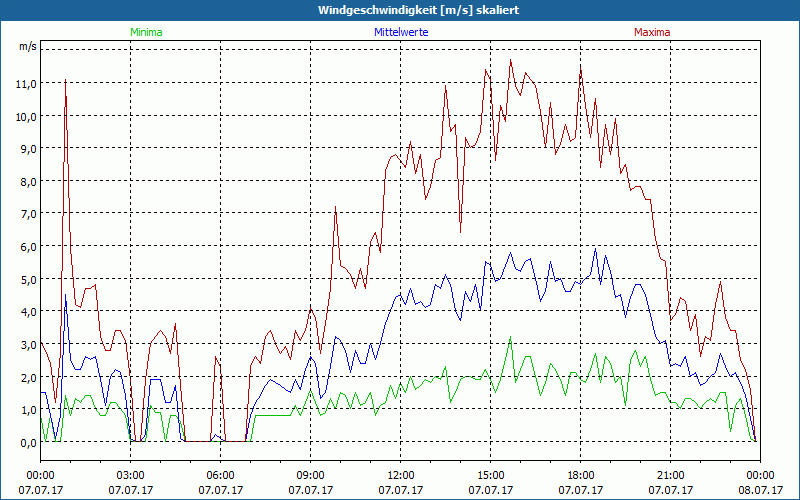Click the 7,0 y-axis value
The image size is (800, 500).
pyautogui.click(x=28, y=214)
